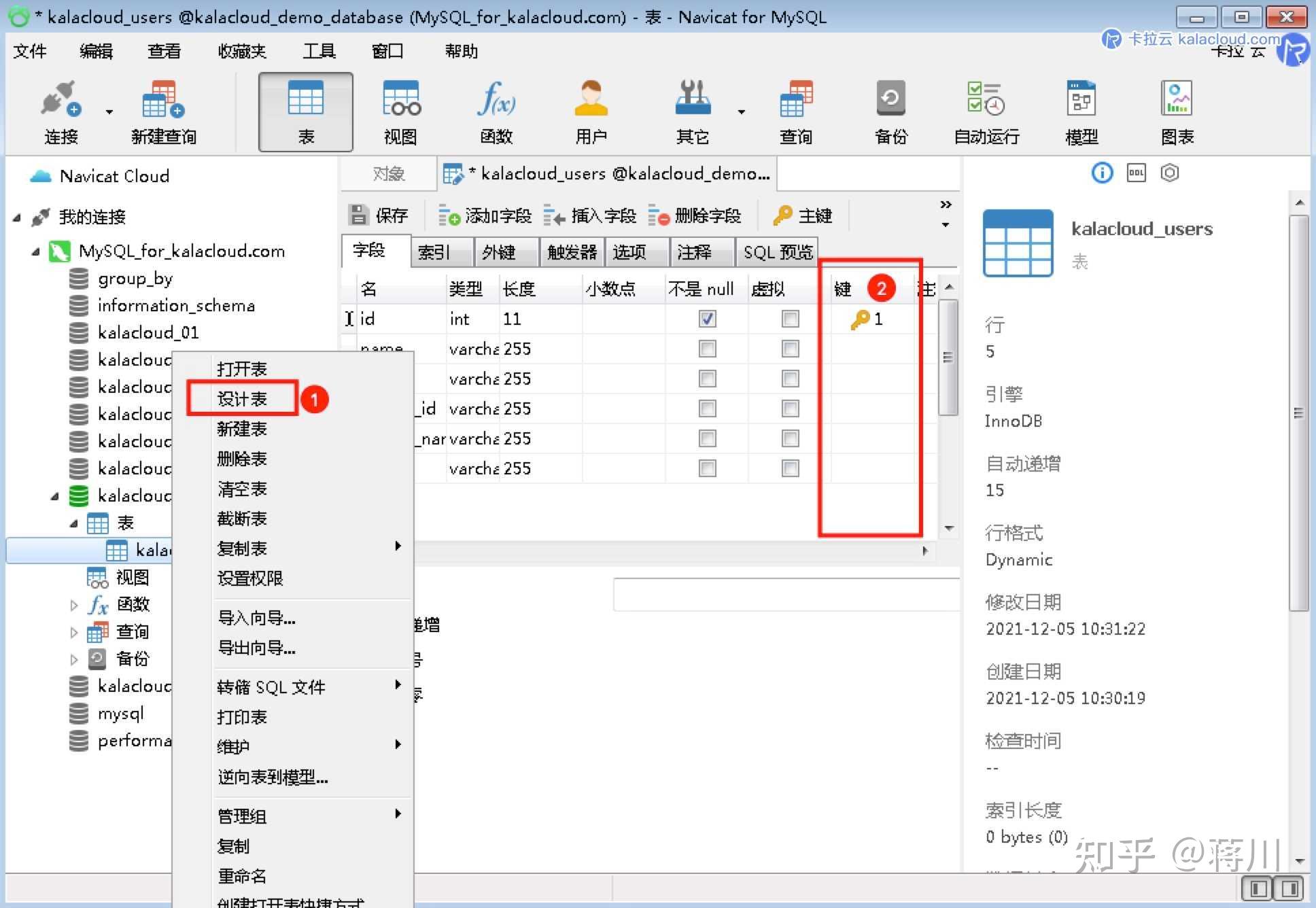
Task: Check 不是 null for the name field
Action: coord(706,349)
